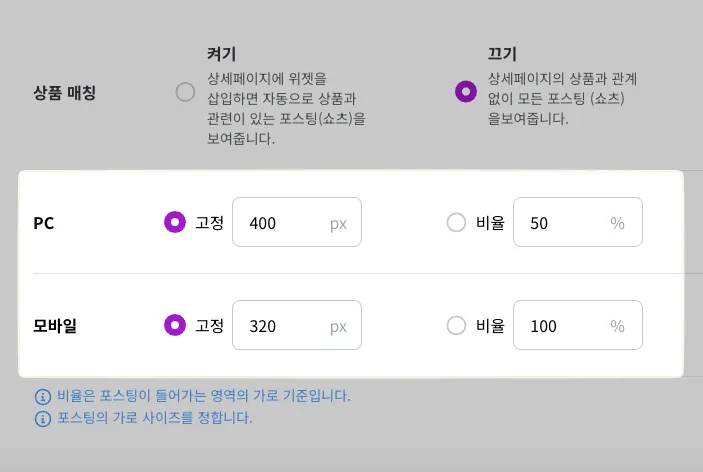Click the 켜기 option heading text
This screenshot has width=703, height=472.
click(x=221, y=54)
